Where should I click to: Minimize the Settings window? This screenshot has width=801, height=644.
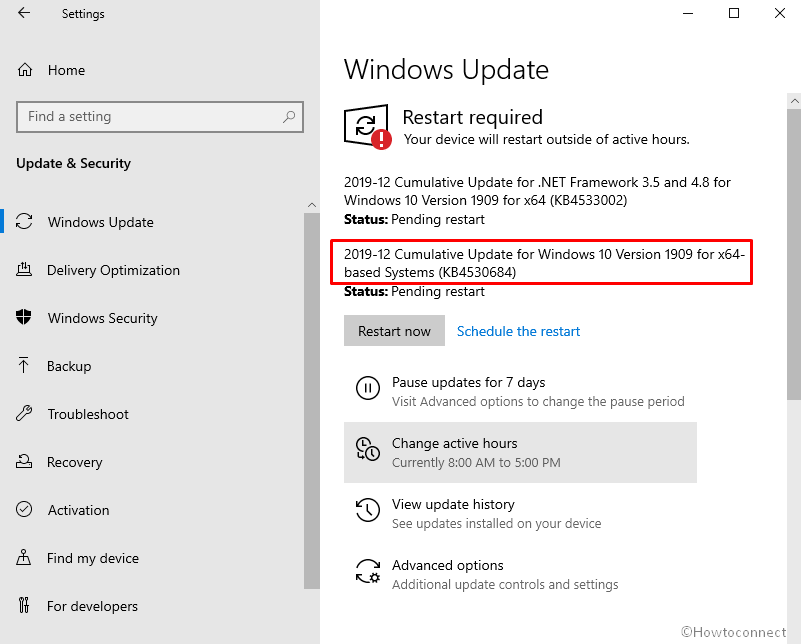(x=688, y=13)
